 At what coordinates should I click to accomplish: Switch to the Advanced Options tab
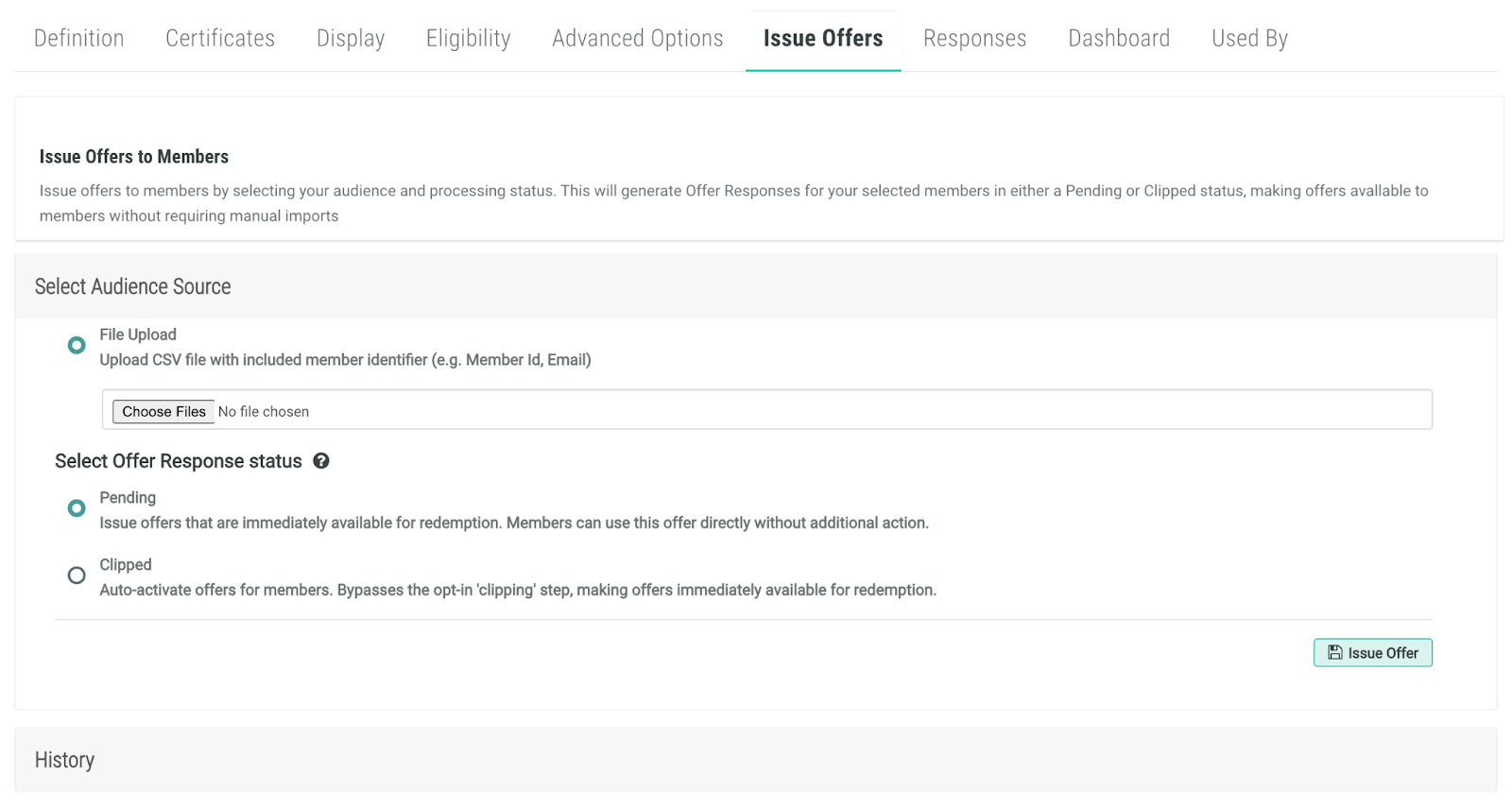638,39
